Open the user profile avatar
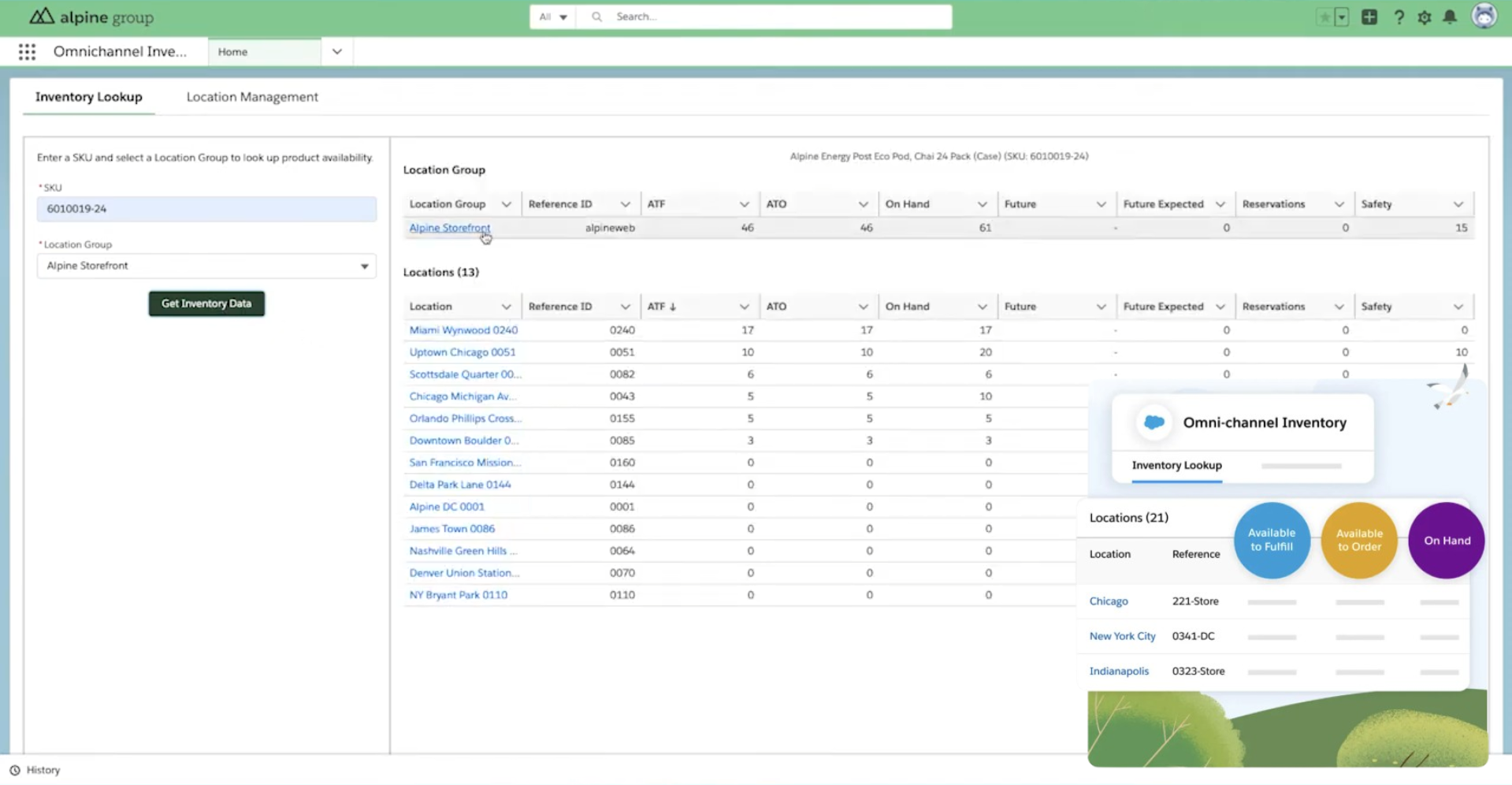 (x=1484, y=16)
